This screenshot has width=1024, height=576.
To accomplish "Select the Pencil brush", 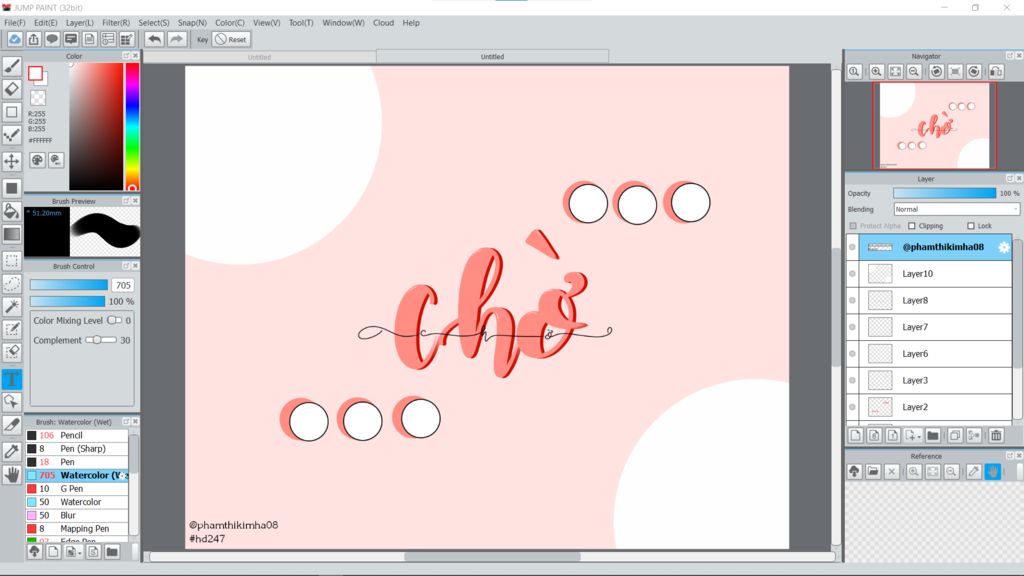I will pyautogui.click(x=77, y=435).
